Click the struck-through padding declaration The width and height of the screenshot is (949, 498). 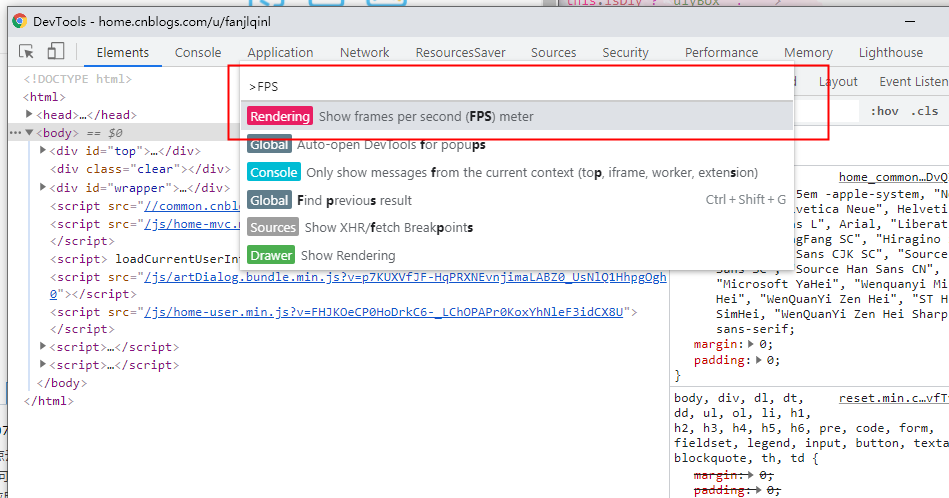pos(737,491)
